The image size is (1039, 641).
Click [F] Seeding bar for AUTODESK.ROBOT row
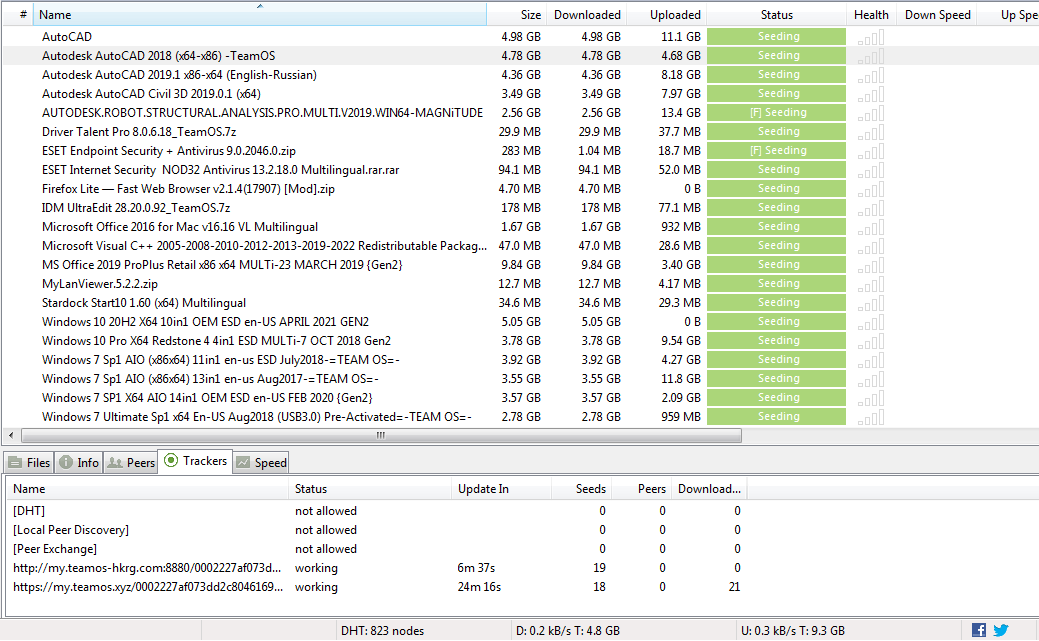[777, 113]
